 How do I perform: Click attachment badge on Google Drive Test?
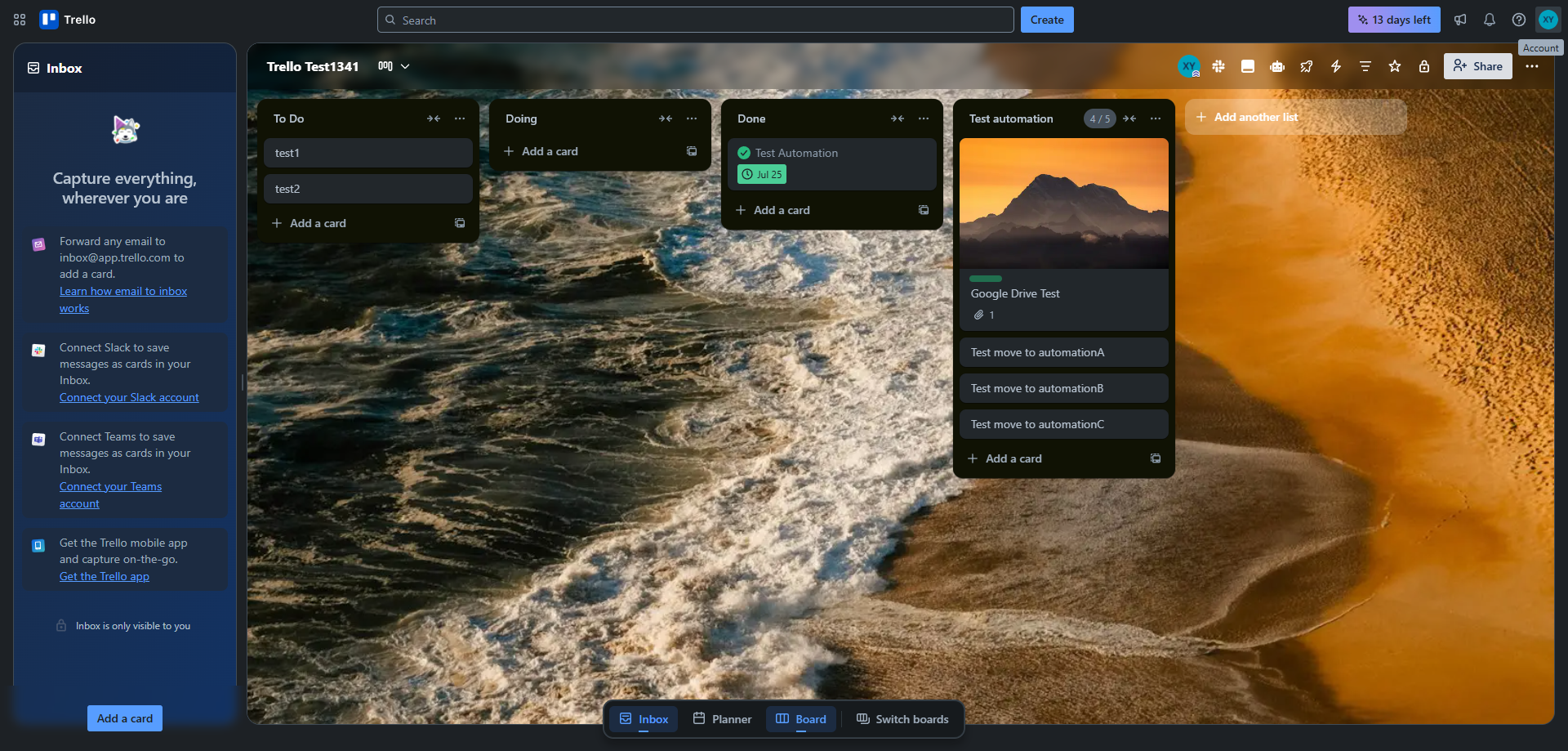pyautogui.click(x=983, y=315)
